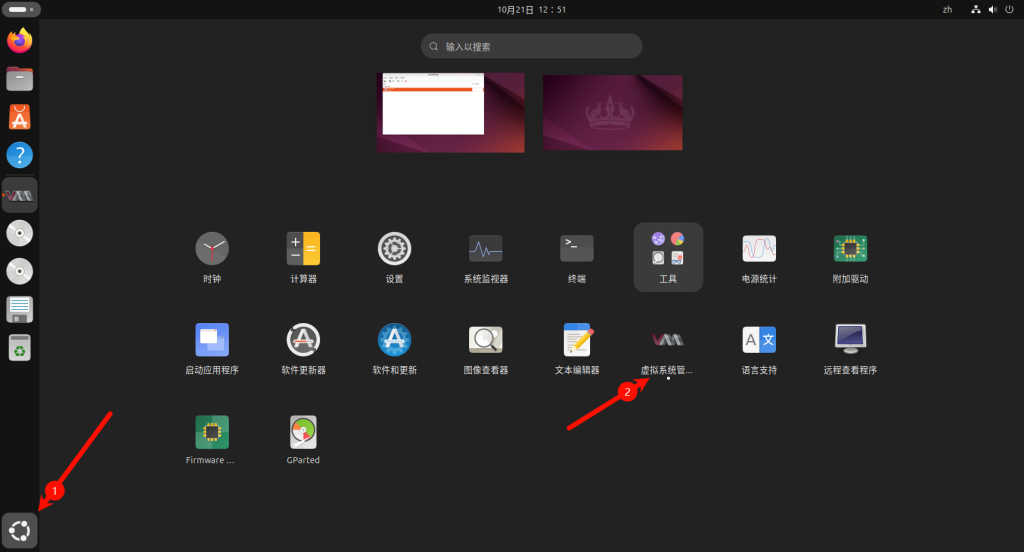
Task: Open 语言支持 language support
Action: coord(759,340)
